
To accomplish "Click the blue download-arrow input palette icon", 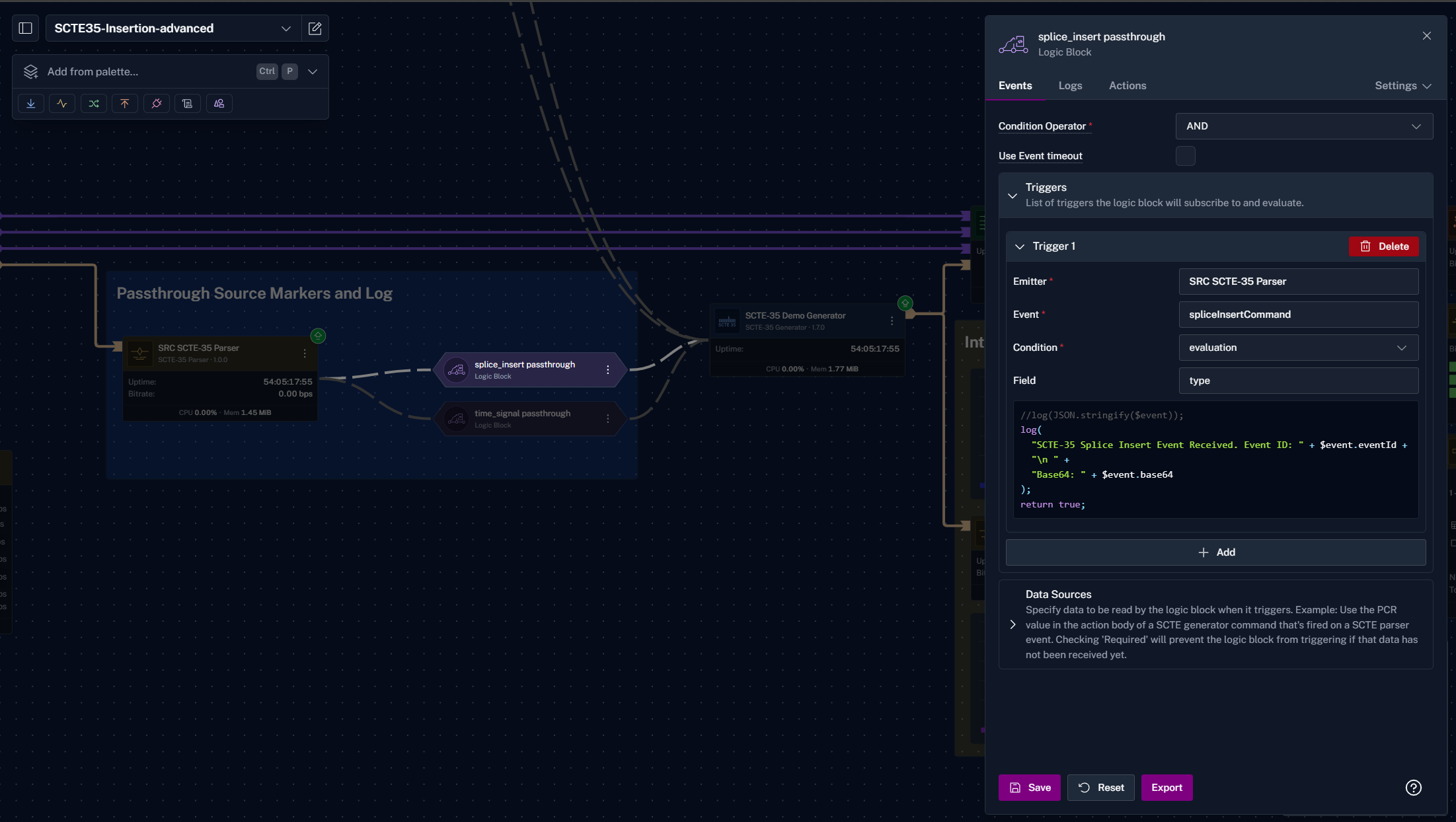I will tap(31, 104).
